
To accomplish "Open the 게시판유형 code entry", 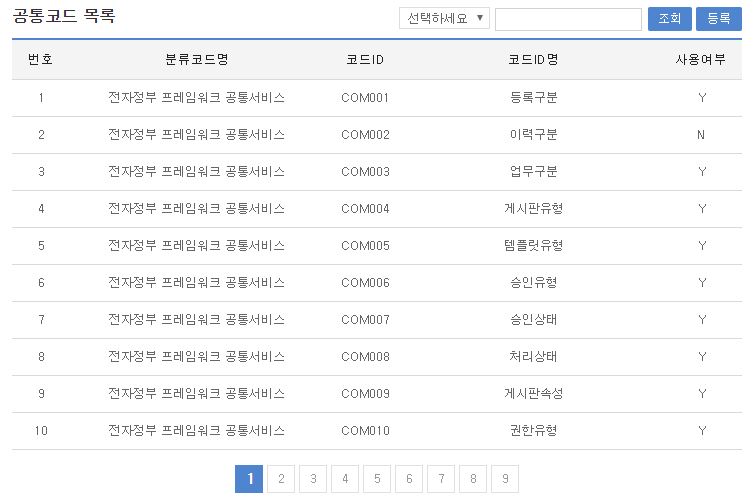I will tap(533, 209).
